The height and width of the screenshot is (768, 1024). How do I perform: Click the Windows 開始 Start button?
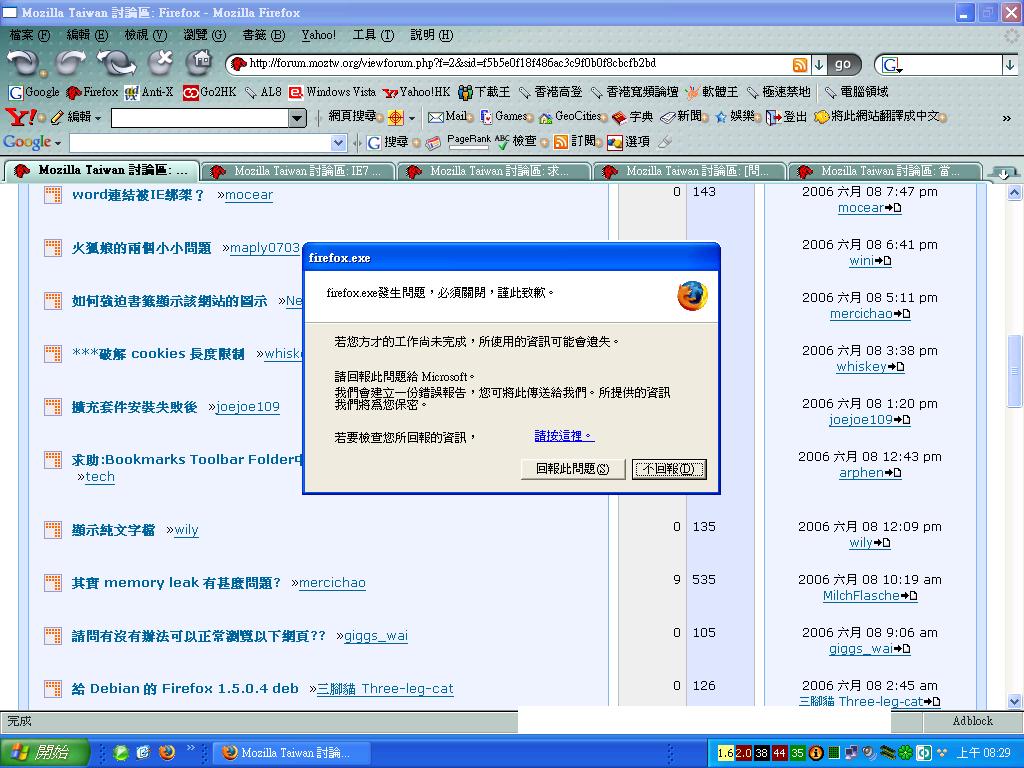pos(44,752)
